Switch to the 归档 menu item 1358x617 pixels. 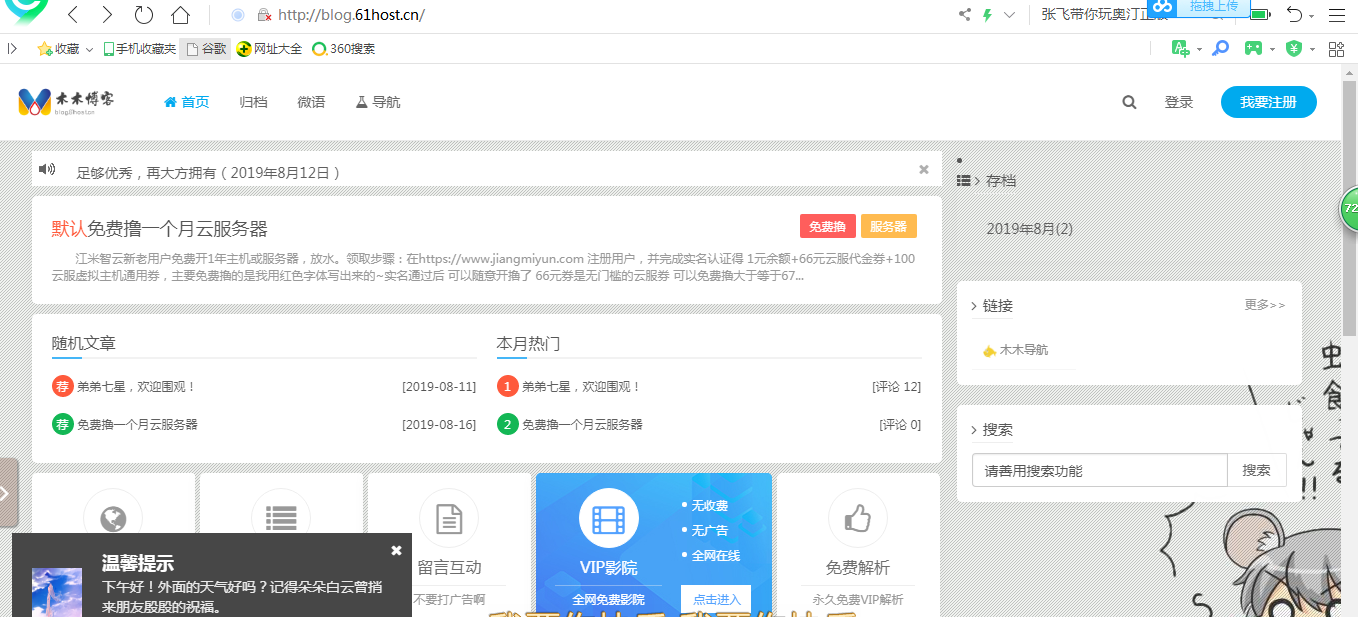[253, 101]
